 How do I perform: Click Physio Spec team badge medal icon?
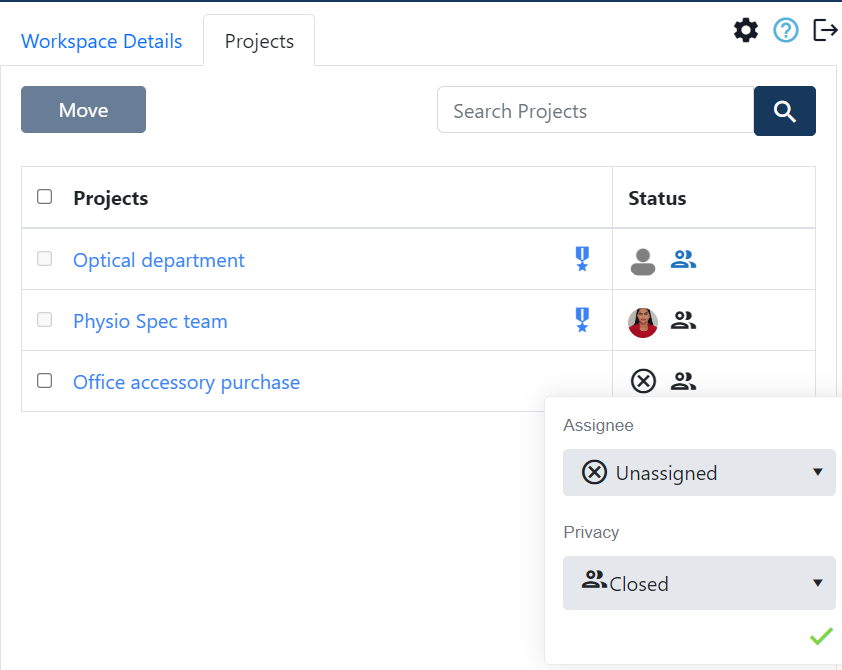(x=582, y=321)
